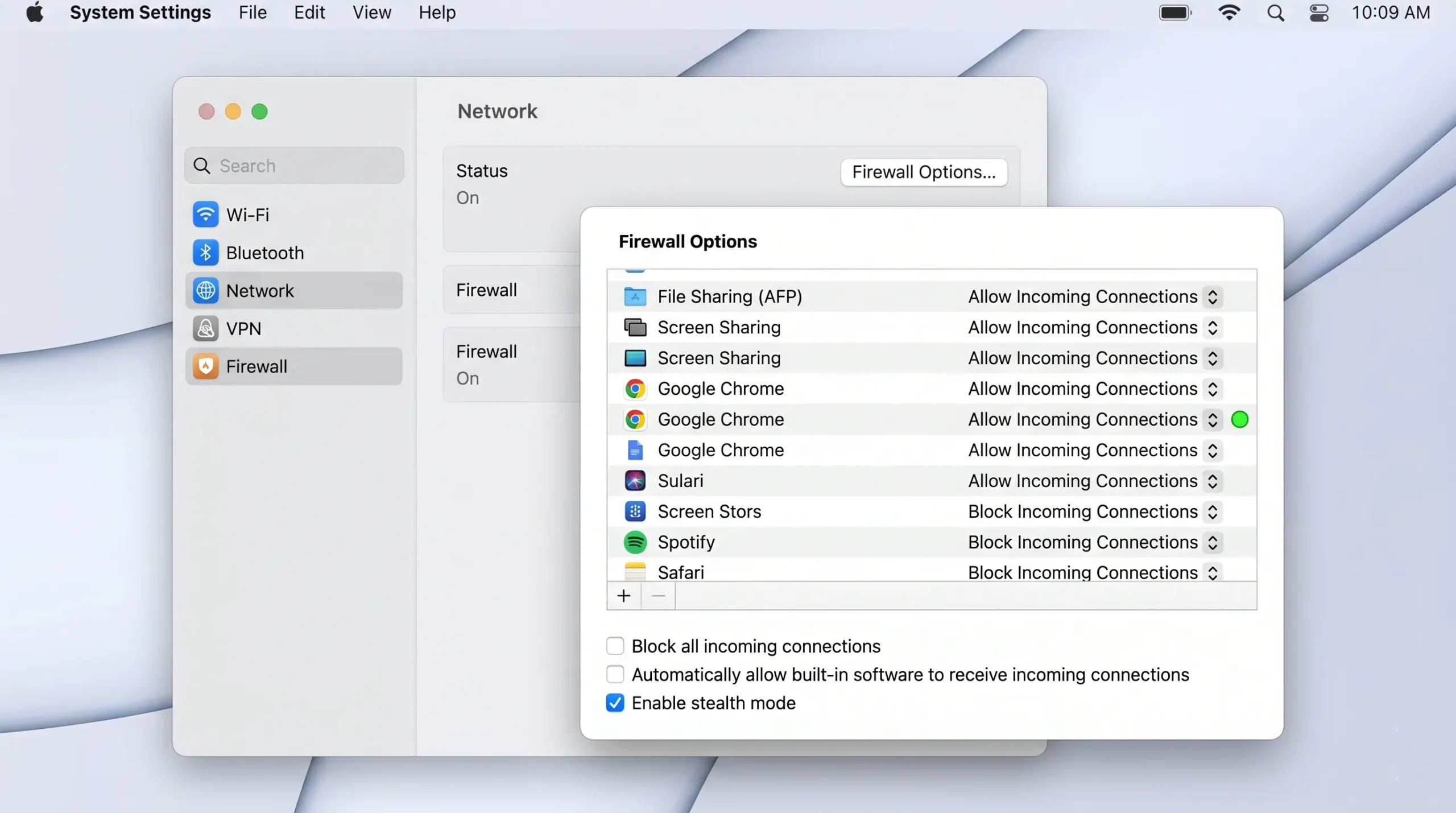Select the Screen Stors row text

click(x=709, y=511)
